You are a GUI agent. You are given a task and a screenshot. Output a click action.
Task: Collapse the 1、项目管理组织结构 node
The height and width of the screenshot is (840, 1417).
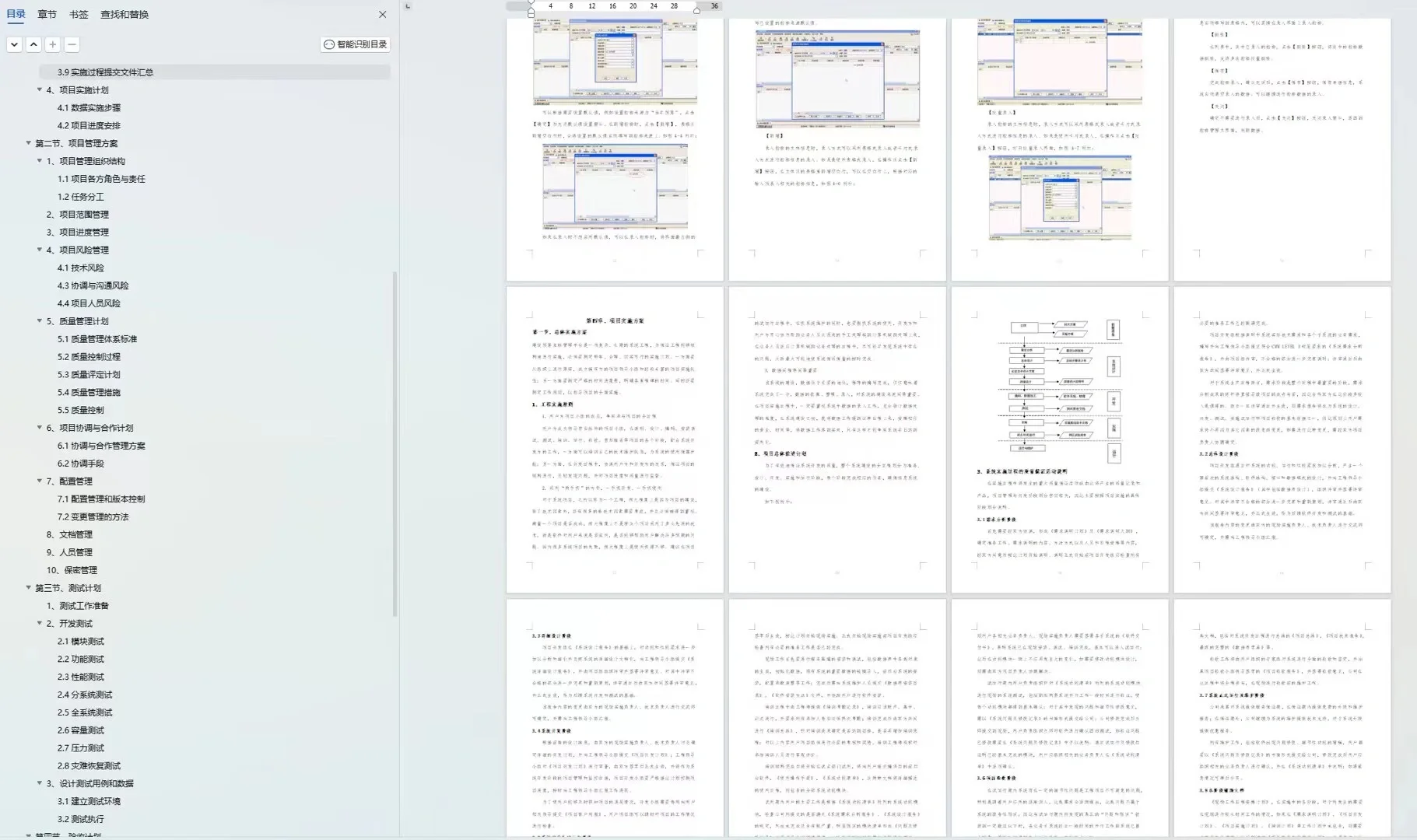click(40, 161)
